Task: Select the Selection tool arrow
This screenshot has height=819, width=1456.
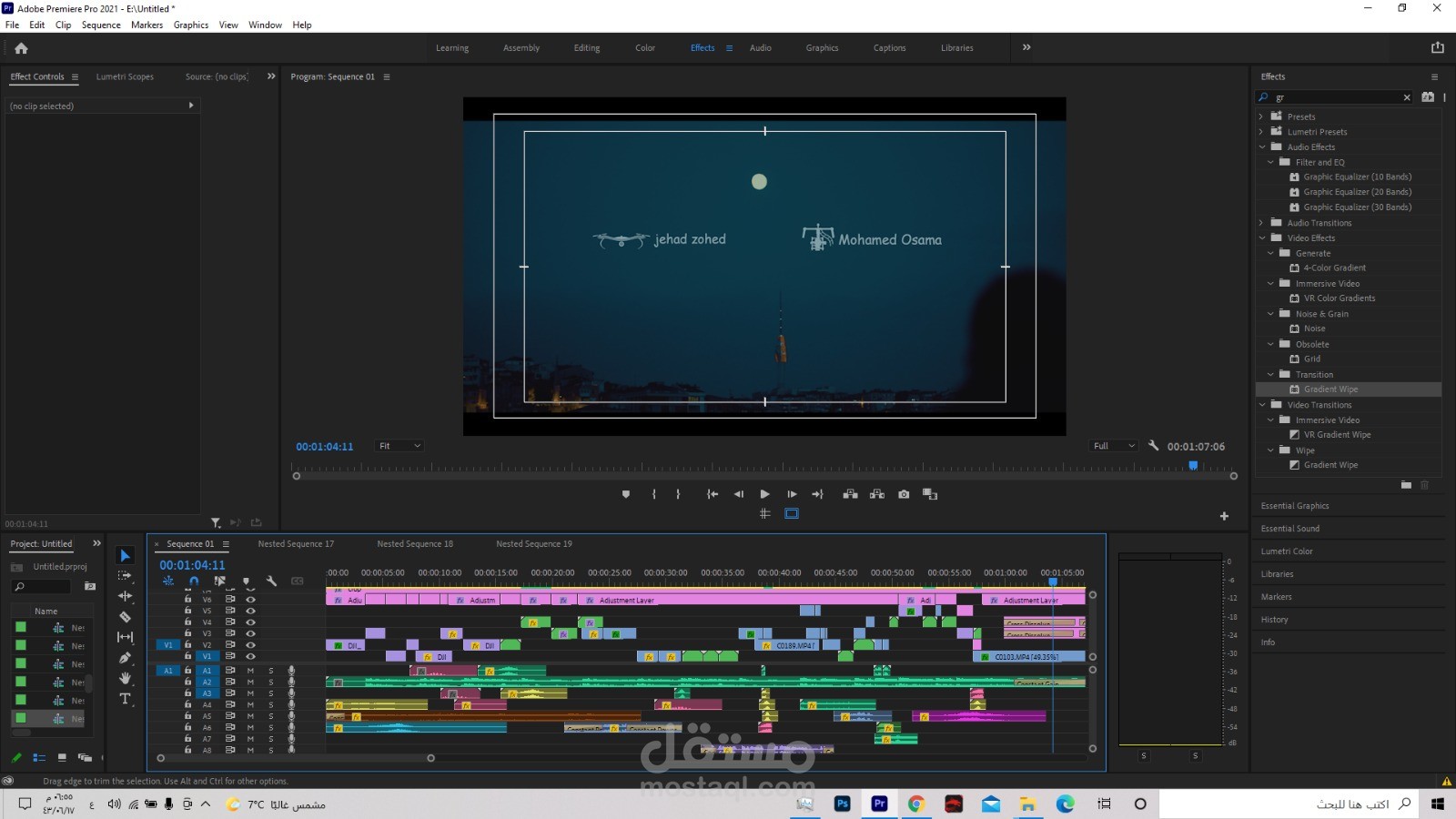Action: (126, 556)
